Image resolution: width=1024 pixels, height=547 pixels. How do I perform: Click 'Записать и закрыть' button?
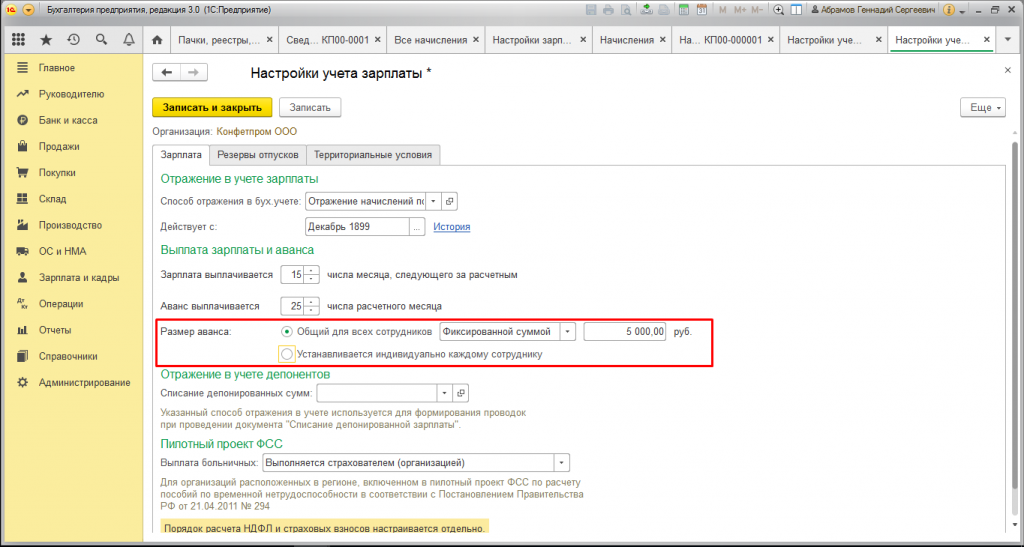click(212, 107)
